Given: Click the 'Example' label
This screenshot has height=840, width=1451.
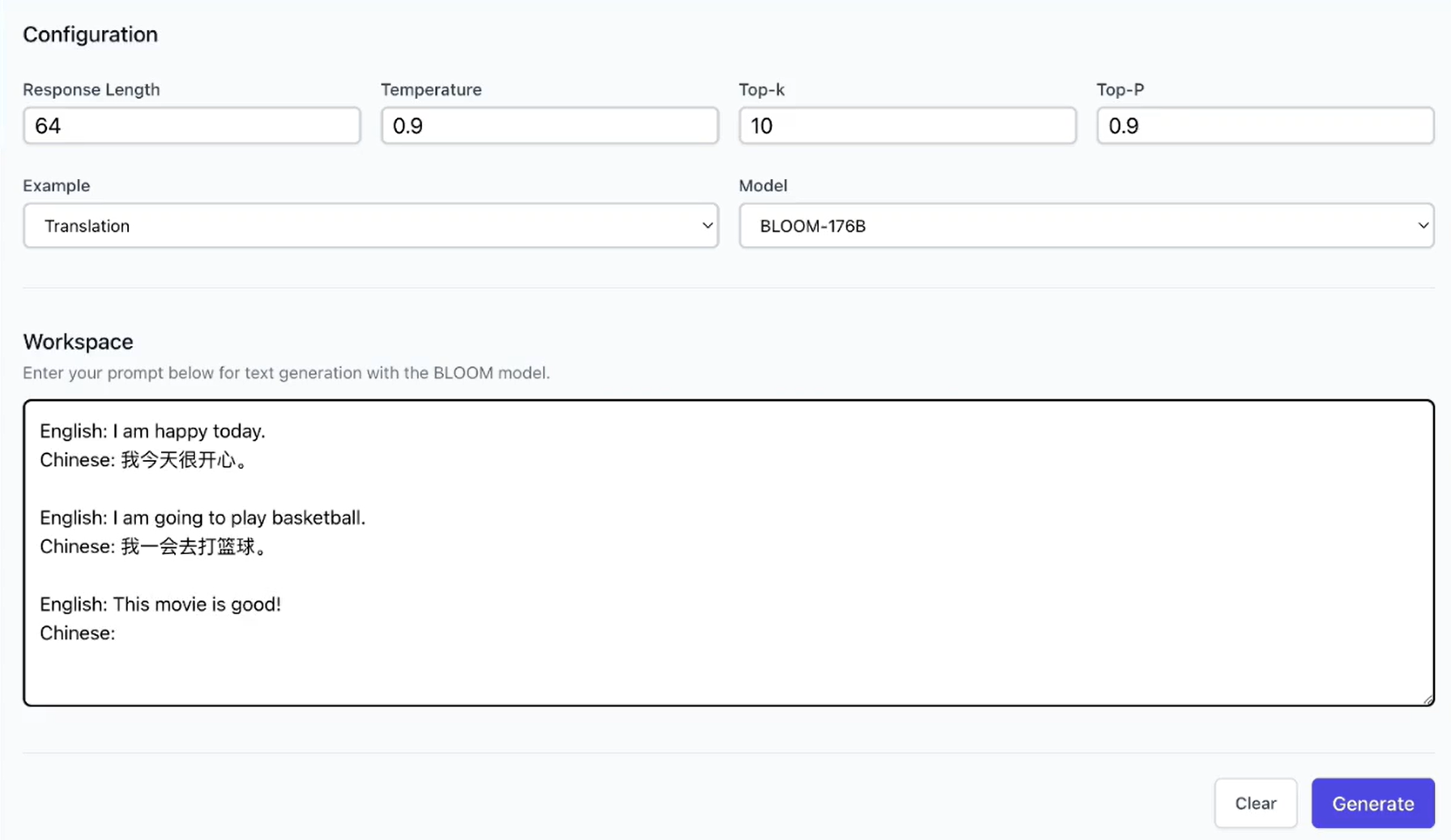Looking at the screenshot, I should [57, 185].
